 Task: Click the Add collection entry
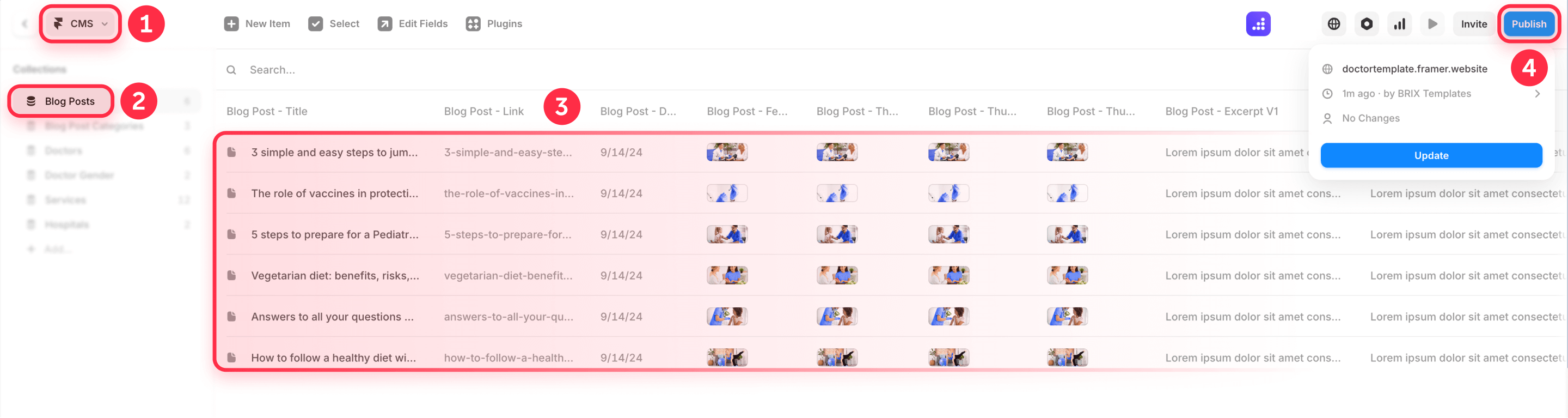tap(50, 249)
